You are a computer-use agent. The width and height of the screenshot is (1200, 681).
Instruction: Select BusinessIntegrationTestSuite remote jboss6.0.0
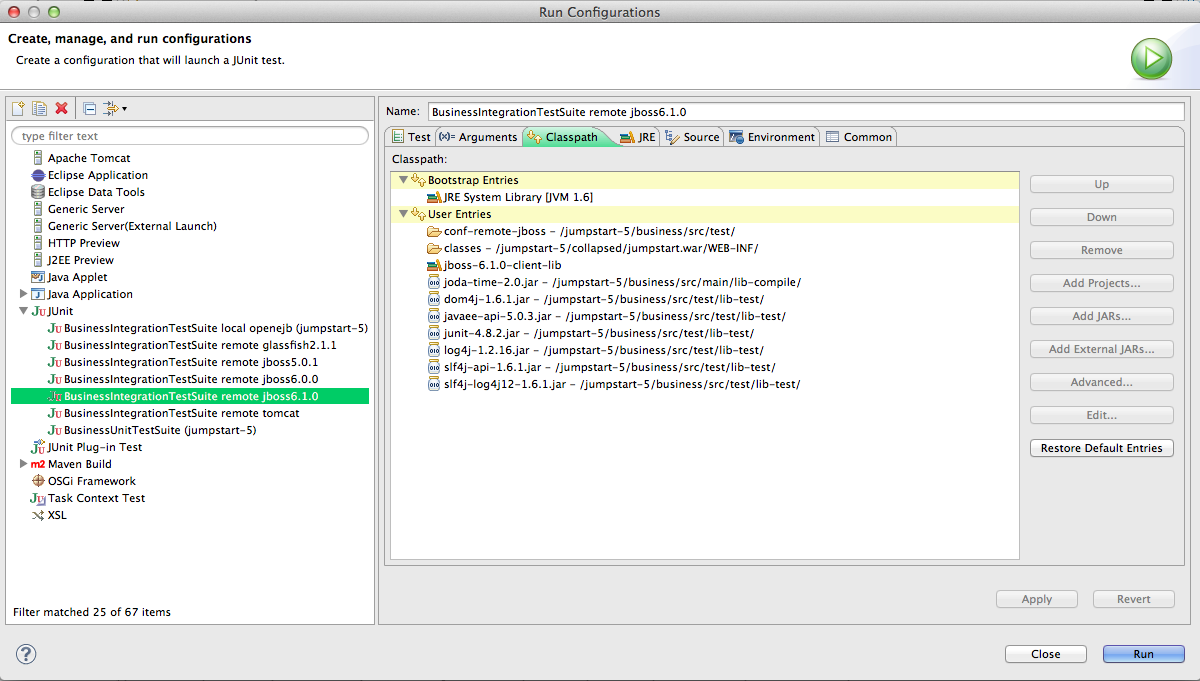click(x=191, y=379)
